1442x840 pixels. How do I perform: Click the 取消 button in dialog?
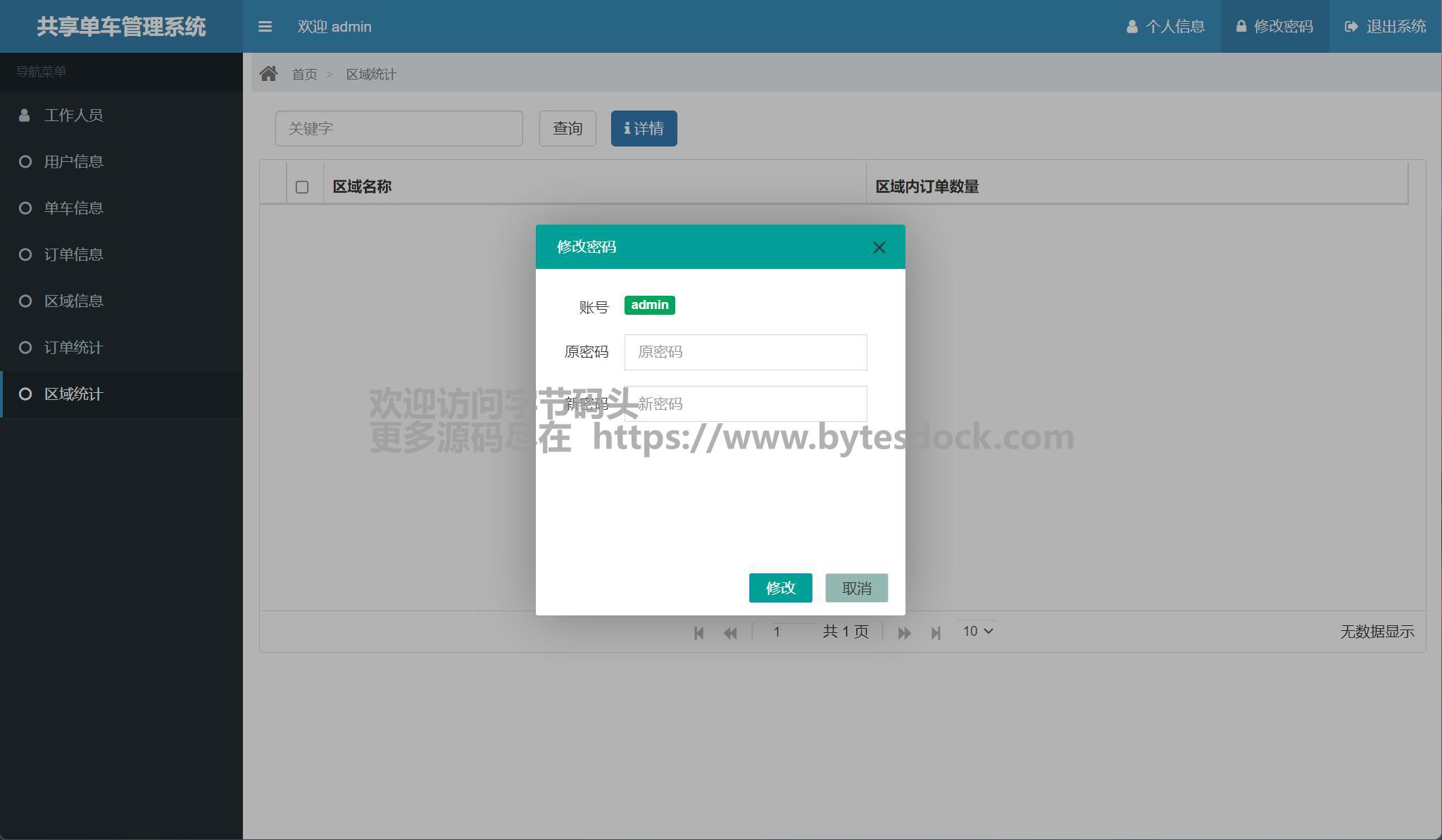tap(856, 588)
